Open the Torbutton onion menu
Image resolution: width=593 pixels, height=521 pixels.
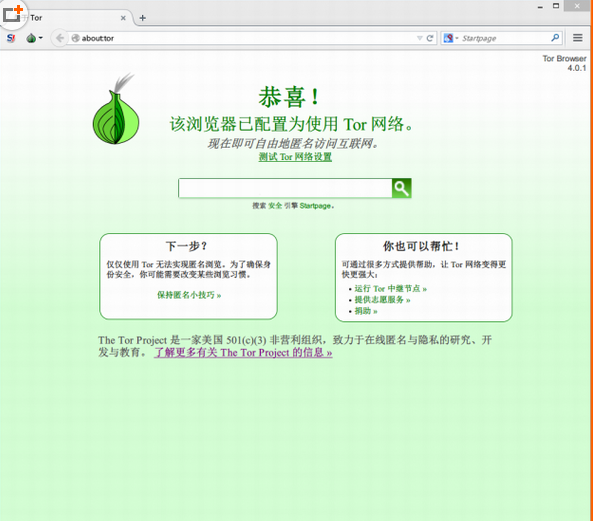[34, 38]
